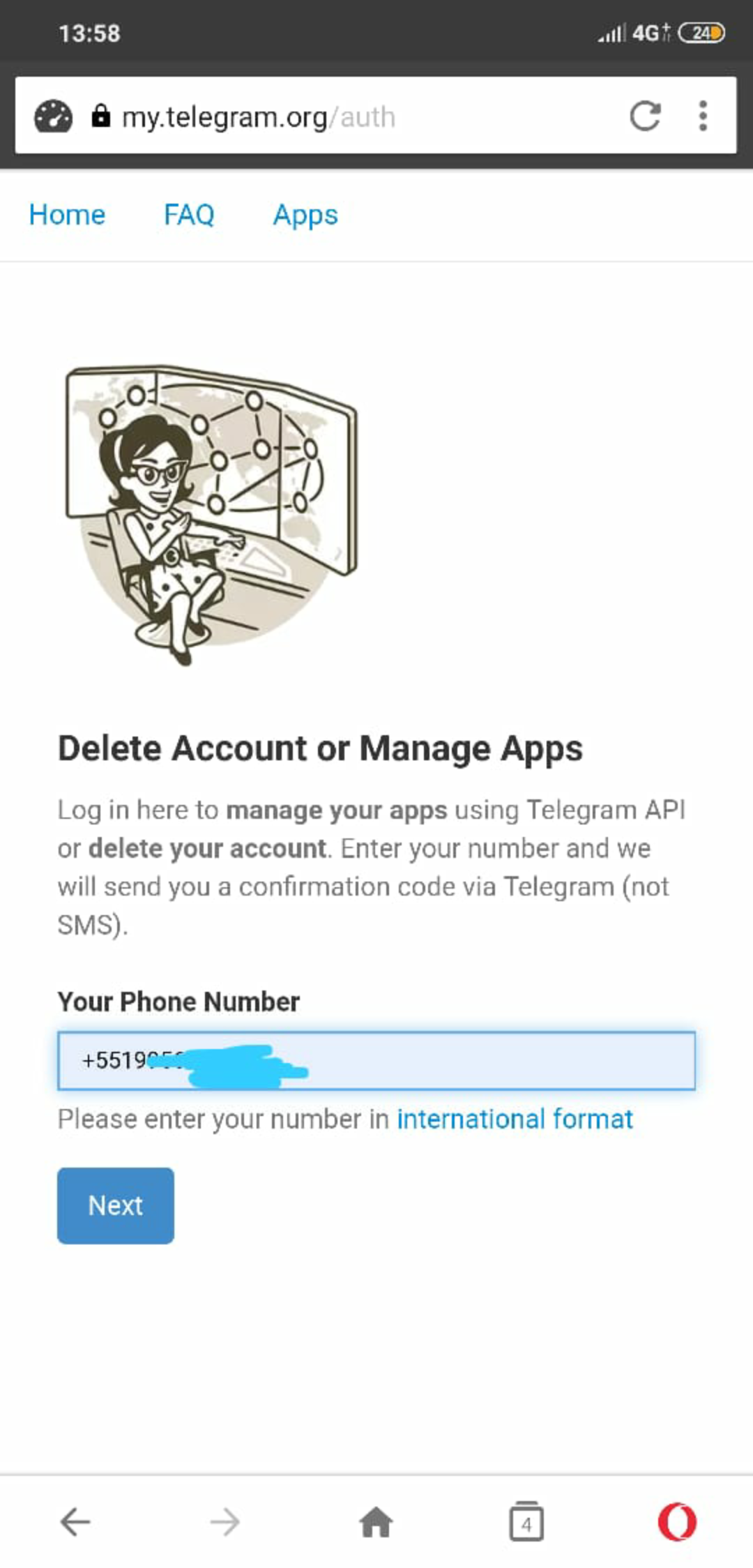Tap the battery indicator in status bar
The width and height of the screenshot is (753, 1568).
pyautogui.click(x=702, y=33)
